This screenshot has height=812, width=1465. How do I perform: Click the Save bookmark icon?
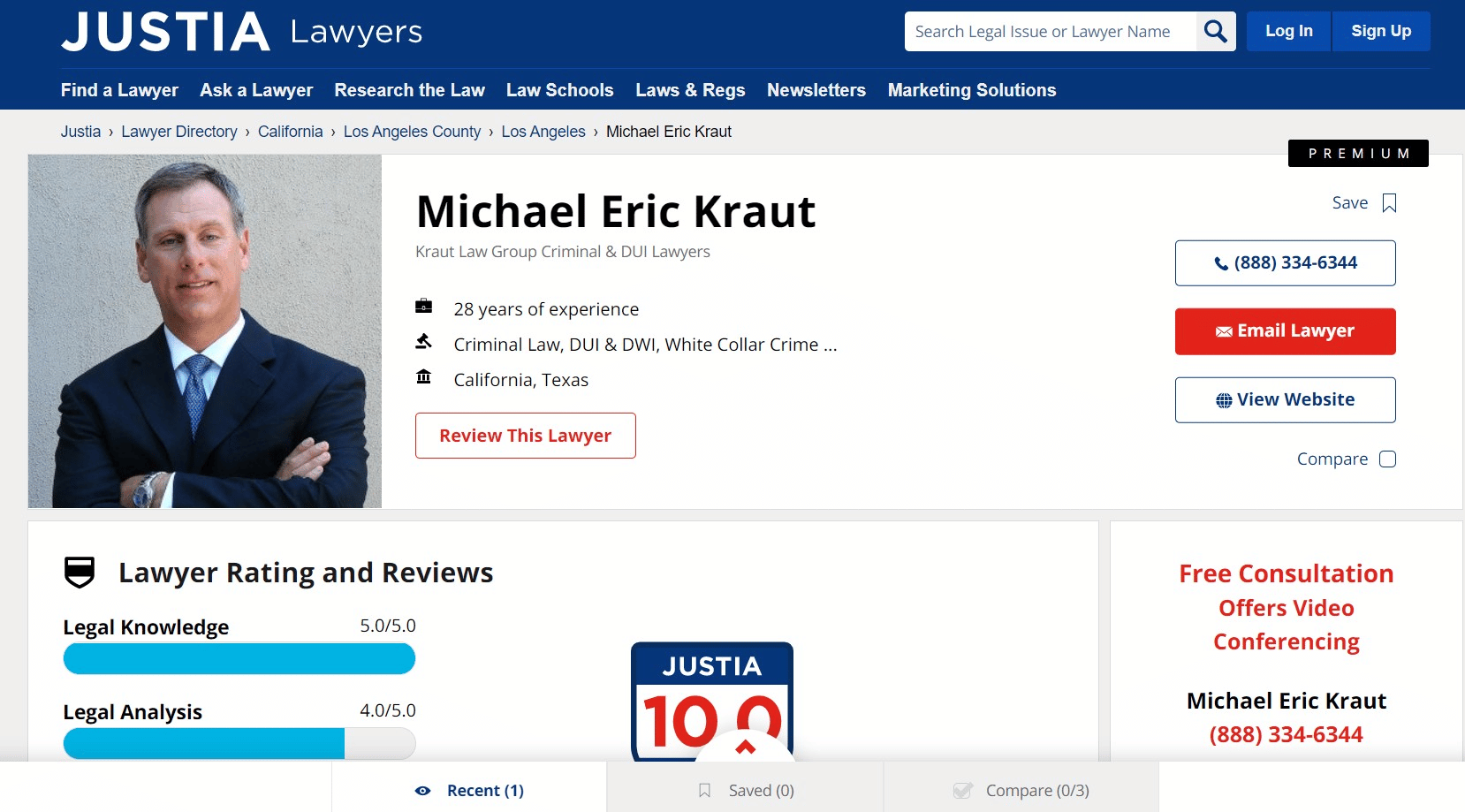[x=1389, y=203]
